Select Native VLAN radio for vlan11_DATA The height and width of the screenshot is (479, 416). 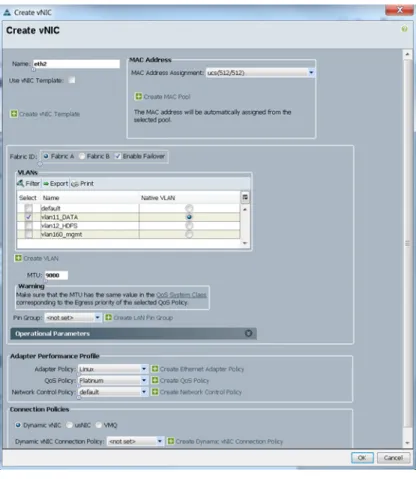[x=189, y=217]
